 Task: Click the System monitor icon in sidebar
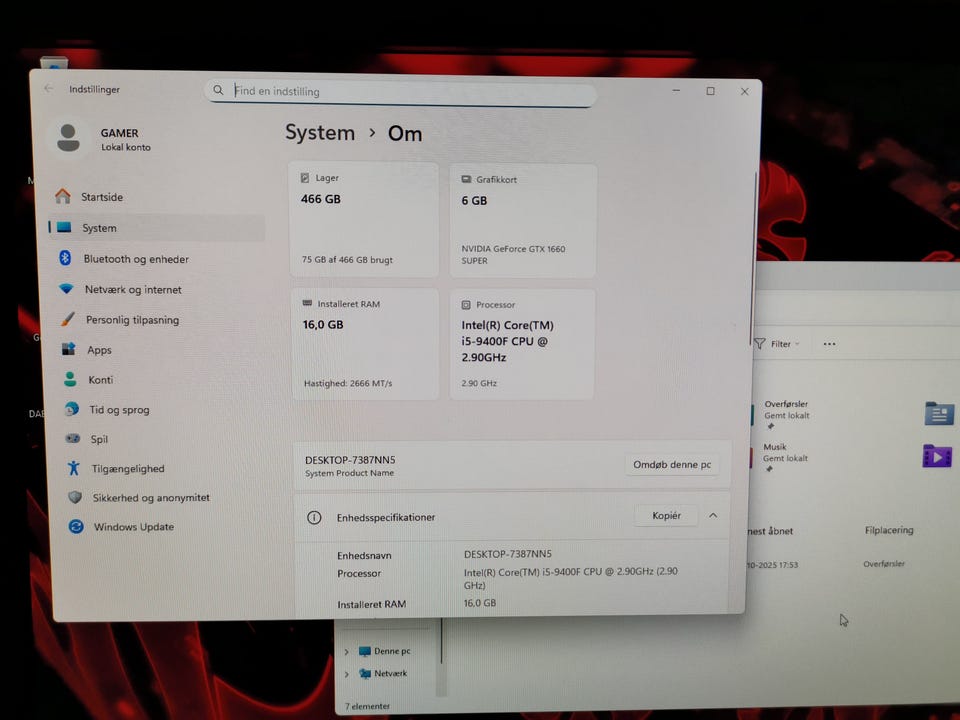[64, 227]
